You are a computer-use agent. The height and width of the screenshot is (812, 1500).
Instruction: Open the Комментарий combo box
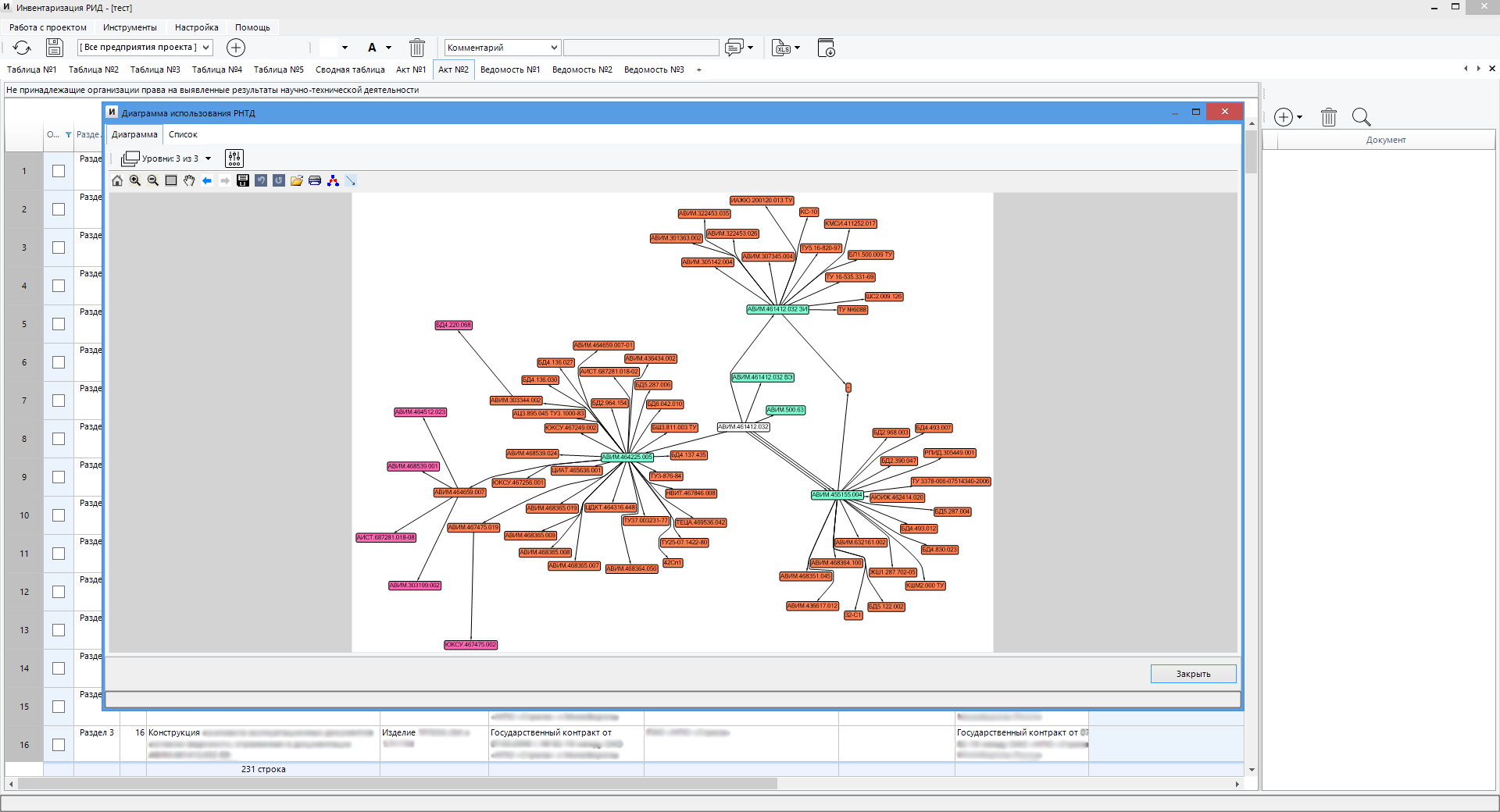(503, 48)
